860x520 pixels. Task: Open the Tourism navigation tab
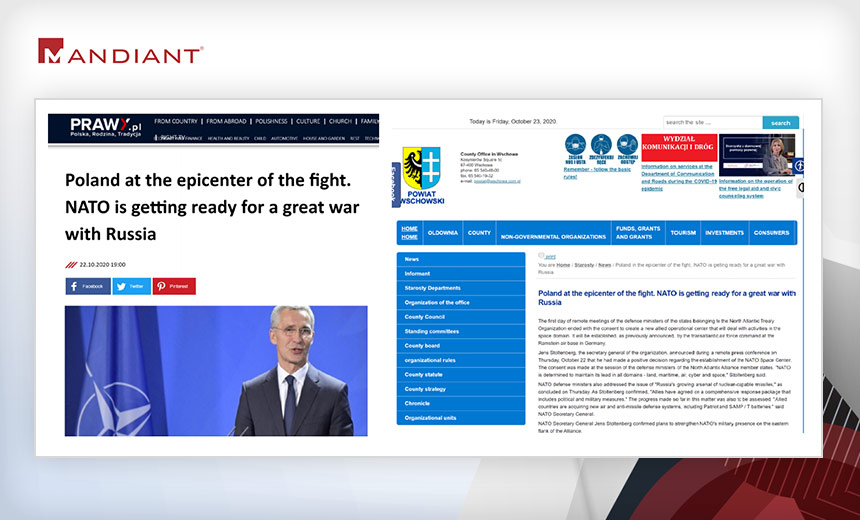point(683,233)
